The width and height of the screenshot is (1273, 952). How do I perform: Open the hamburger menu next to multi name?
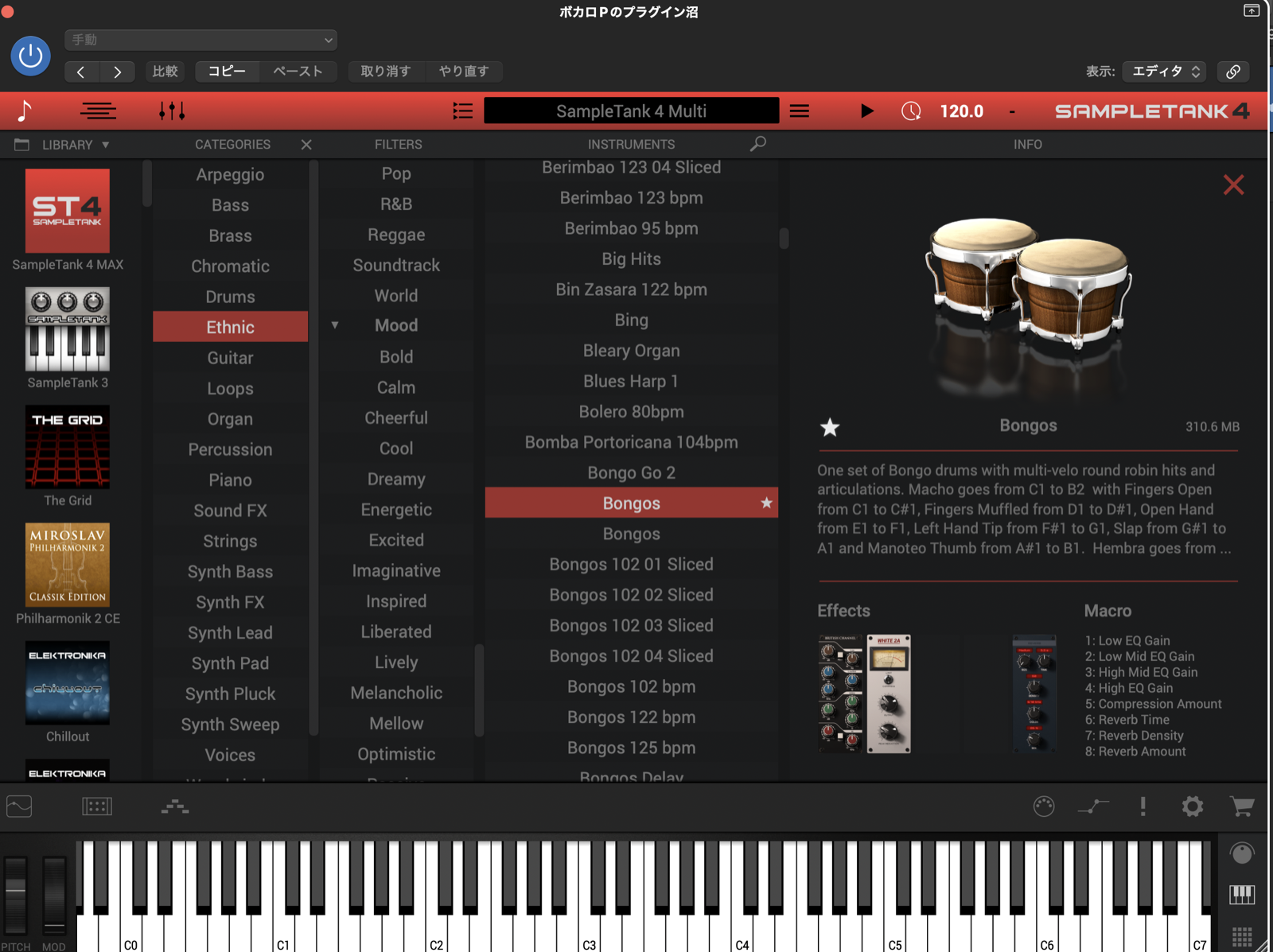800,111
